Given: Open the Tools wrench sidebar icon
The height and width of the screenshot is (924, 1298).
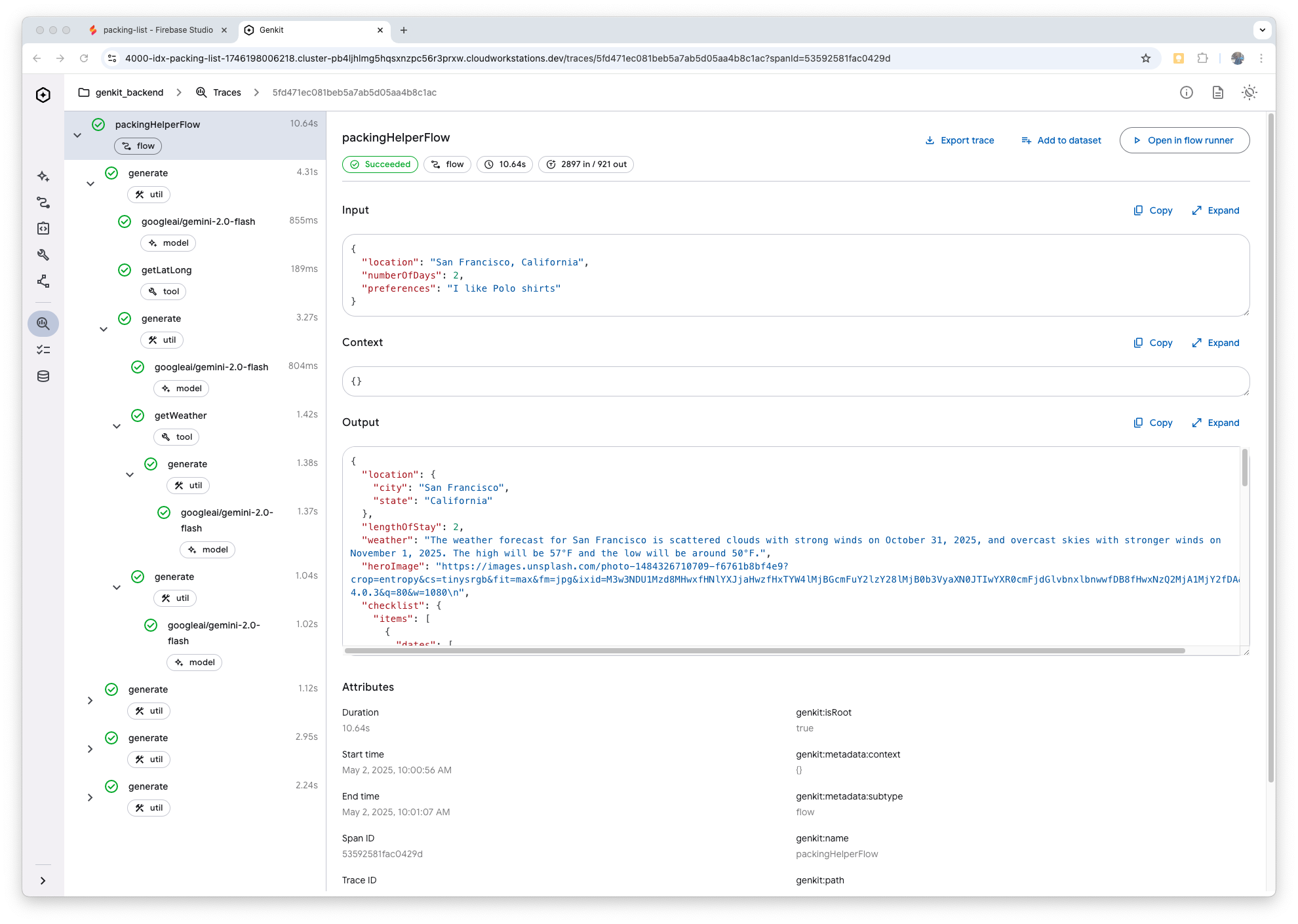Looking at the screenshot, I should 43,255.
